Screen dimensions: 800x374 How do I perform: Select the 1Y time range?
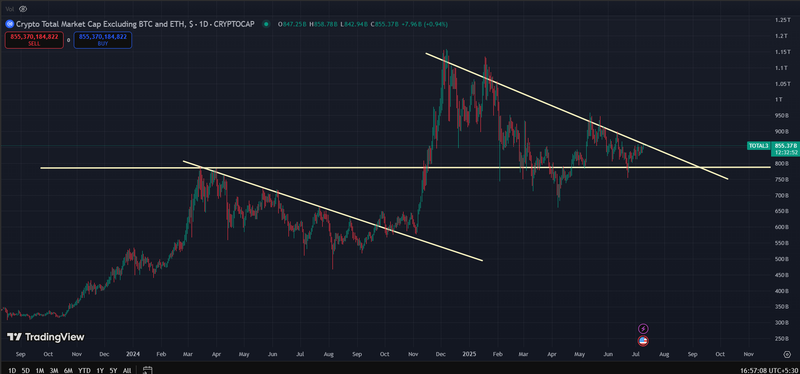(x=100, y=370)
